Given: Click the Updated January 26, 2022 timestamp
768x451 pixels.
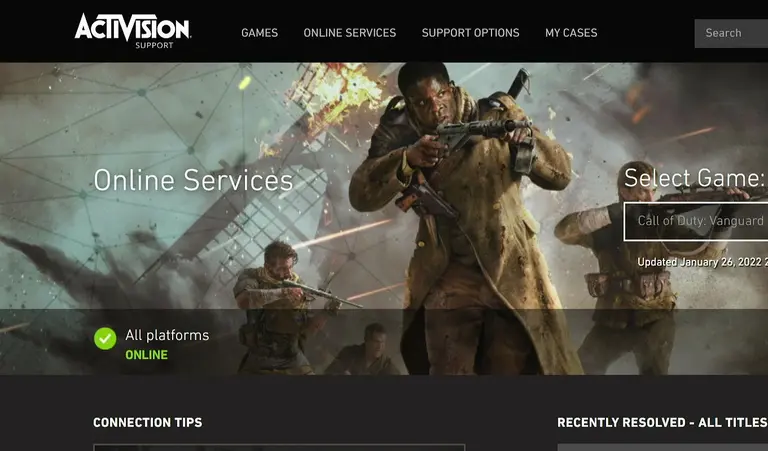Looking at the screenshot, I should 702,262.
